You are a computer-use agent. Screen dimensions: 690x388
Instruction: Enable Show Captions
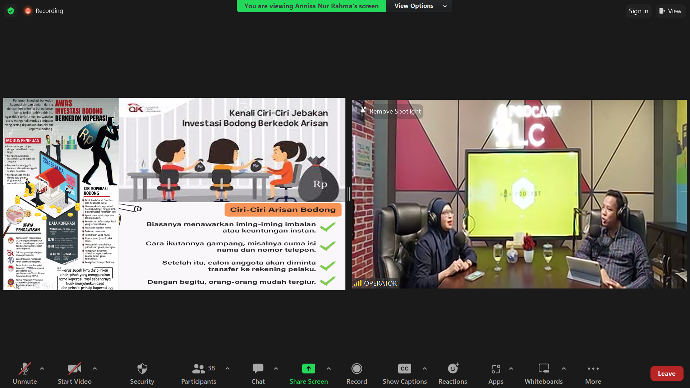(x=404, y=373)
